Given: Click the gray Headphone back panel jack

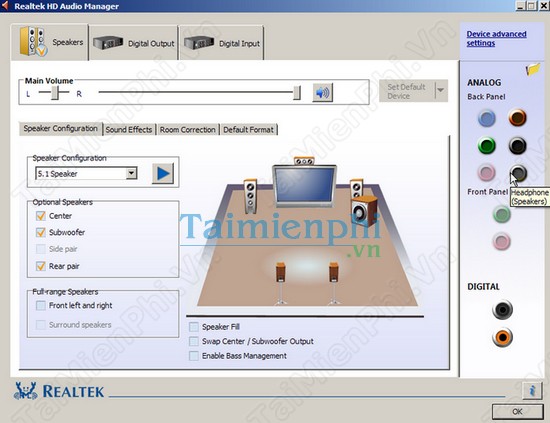Looking at the screenshot, I should click(x=518, y=173).
